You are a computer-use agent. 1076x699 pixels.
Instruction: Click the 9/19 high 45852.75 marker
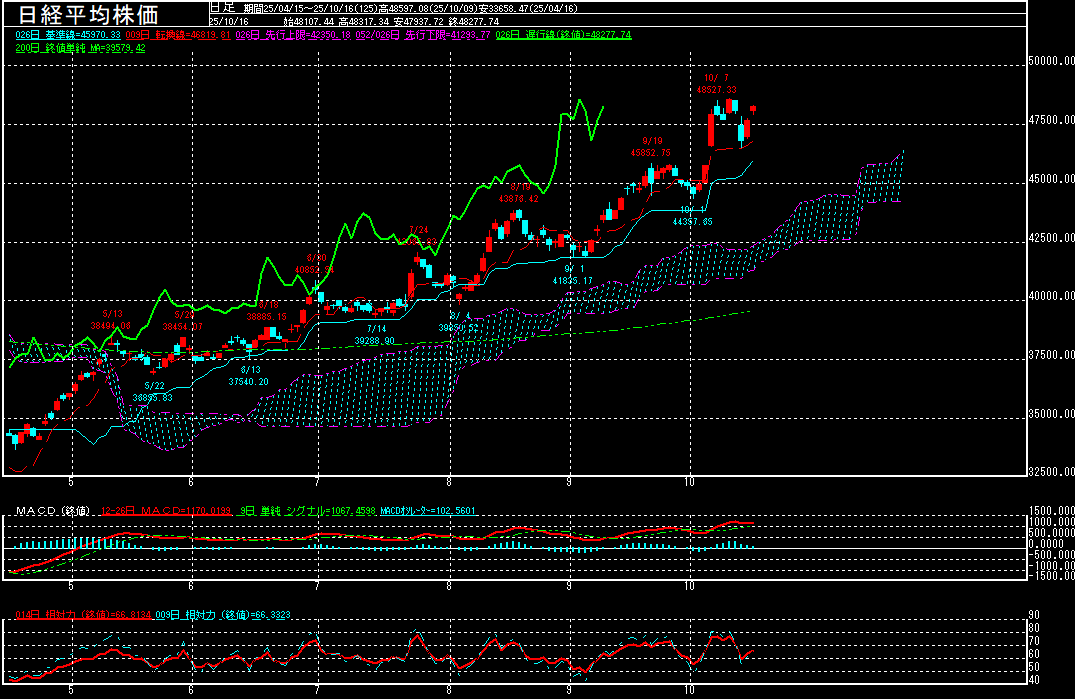(650, 147)
